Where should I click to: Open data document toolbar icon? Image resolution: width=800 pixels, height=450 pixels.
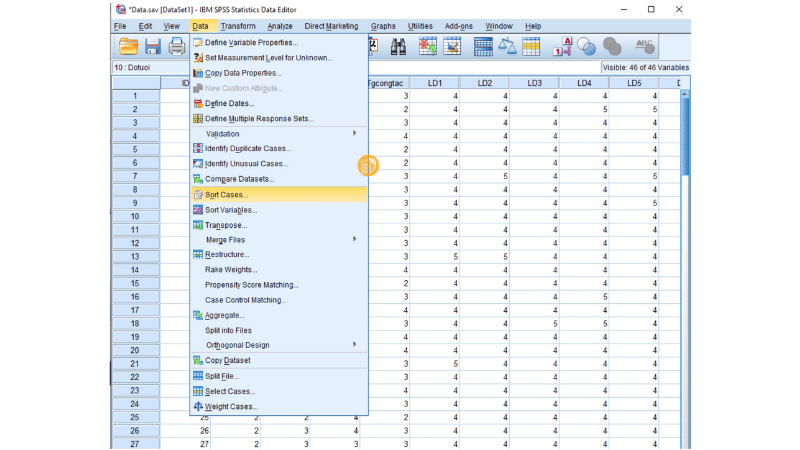pos(128,46)
